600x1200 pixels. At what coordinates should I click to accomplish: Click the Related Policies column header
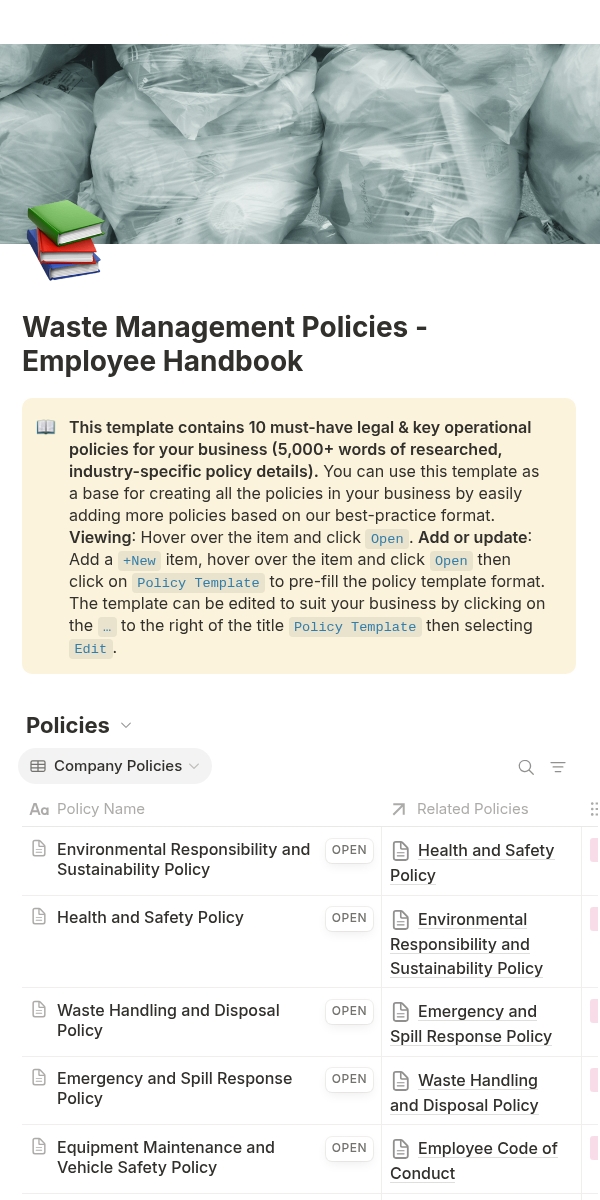[x=472, y=809]
